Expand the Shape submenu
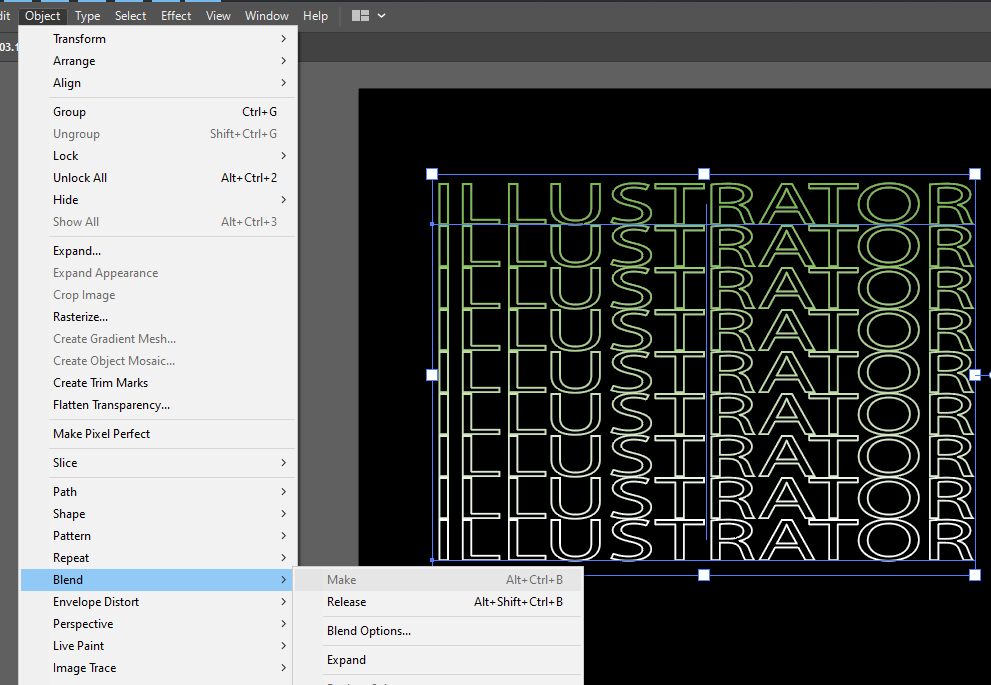991x685 pixels. (157, 514)
